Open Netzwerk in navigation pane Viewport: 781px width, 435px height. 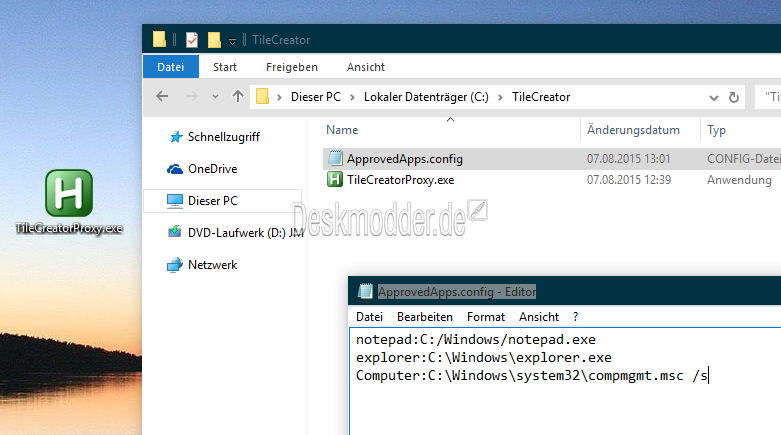pyautogui.click(x=213, y=265)
